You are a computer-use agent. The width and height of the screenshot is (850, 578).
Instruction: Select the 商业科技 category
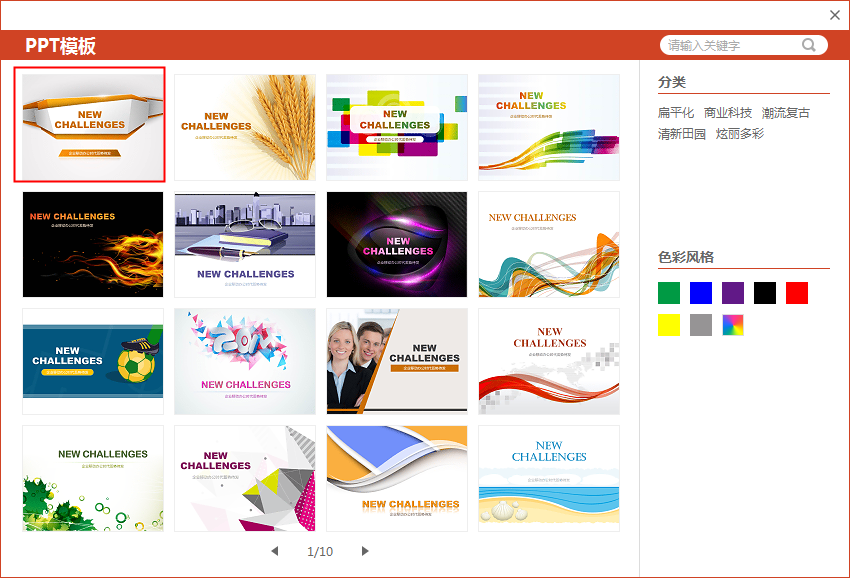tap(728, 113)
